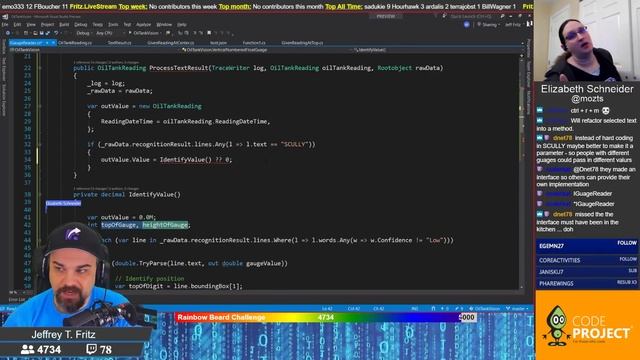Click the Rainbow Beard Challenge progress bar
Screen dimensions: 640x360
[325, 317]
